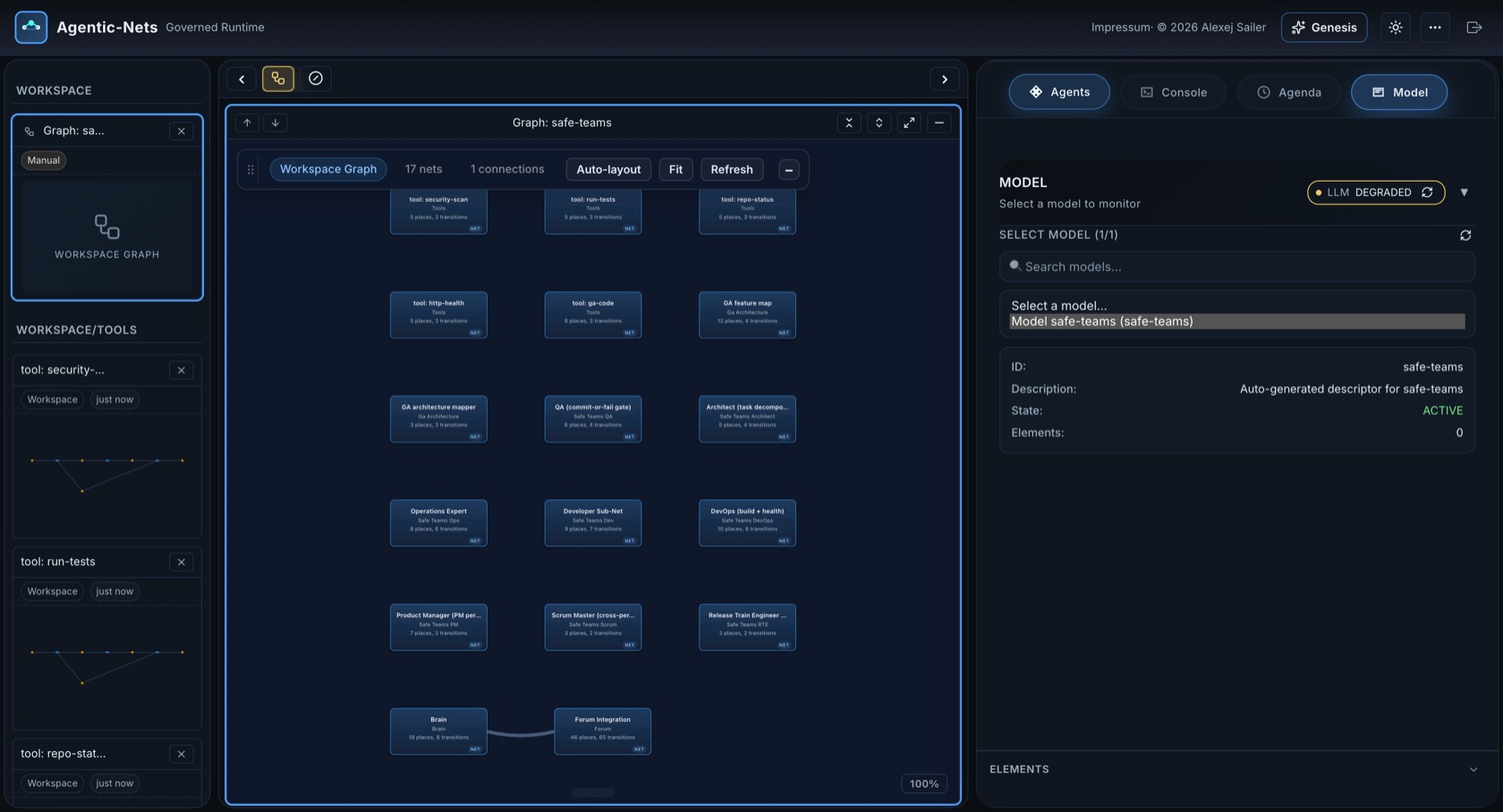Go back with left chevron in toolbar
The height and width of the screenshot is (812, 1503).
click(x=242, y=79)
